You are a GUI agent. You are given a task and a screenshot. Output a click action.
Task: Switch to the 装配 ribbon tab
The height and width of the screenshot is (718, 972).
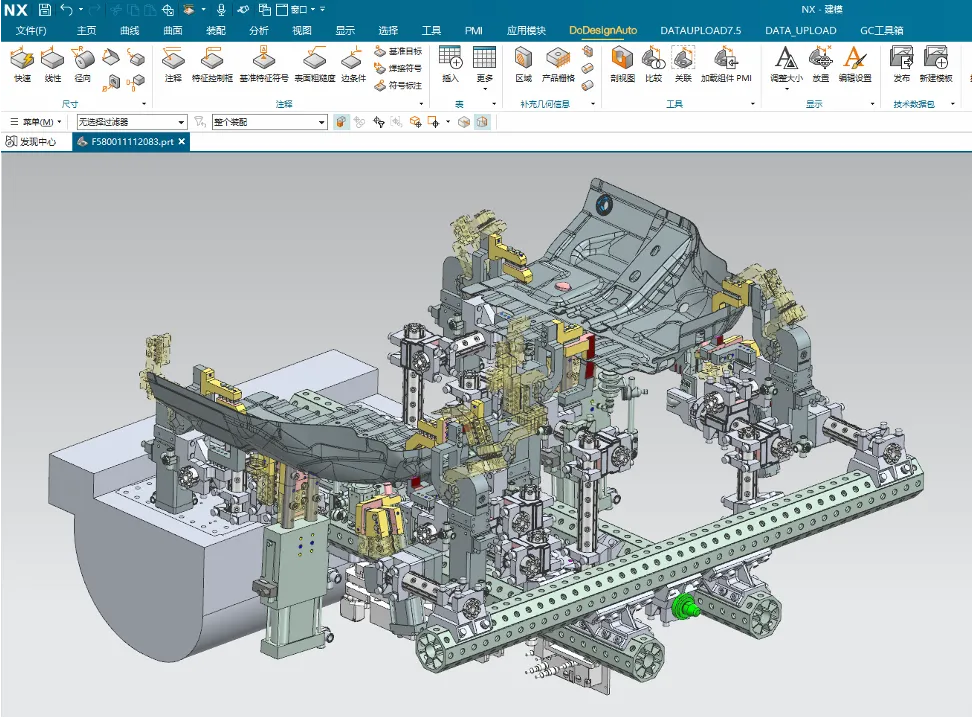[216, 30]
